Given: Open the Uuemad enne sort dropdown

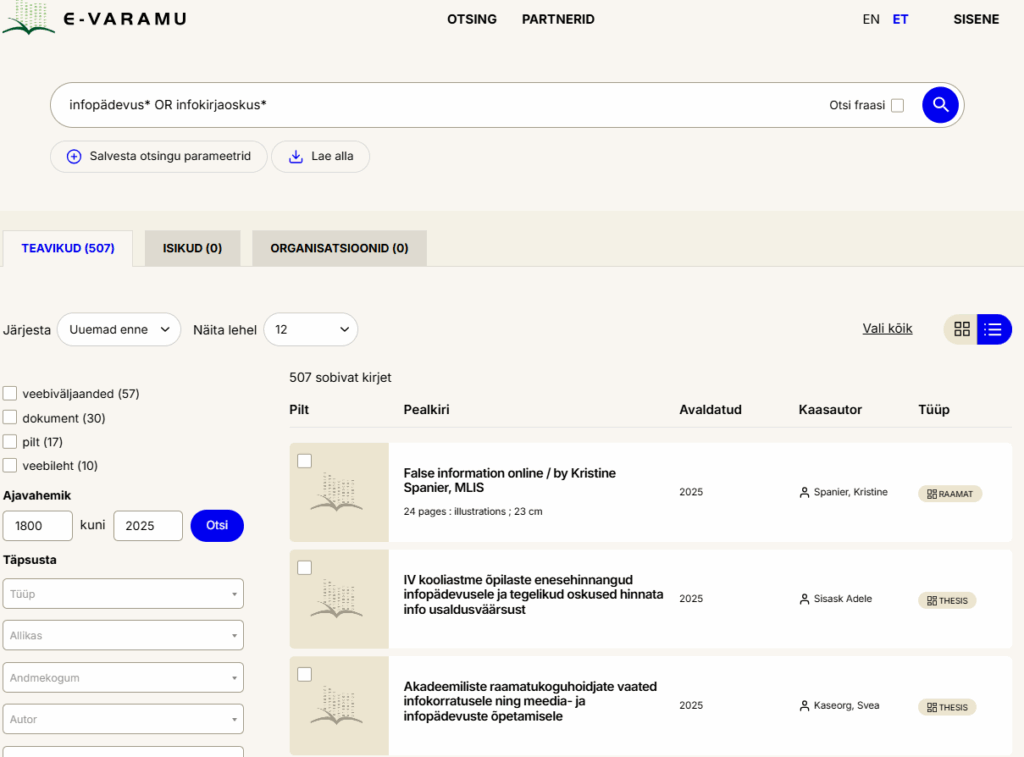Looking at the screenshot, I should click(119, 330).
